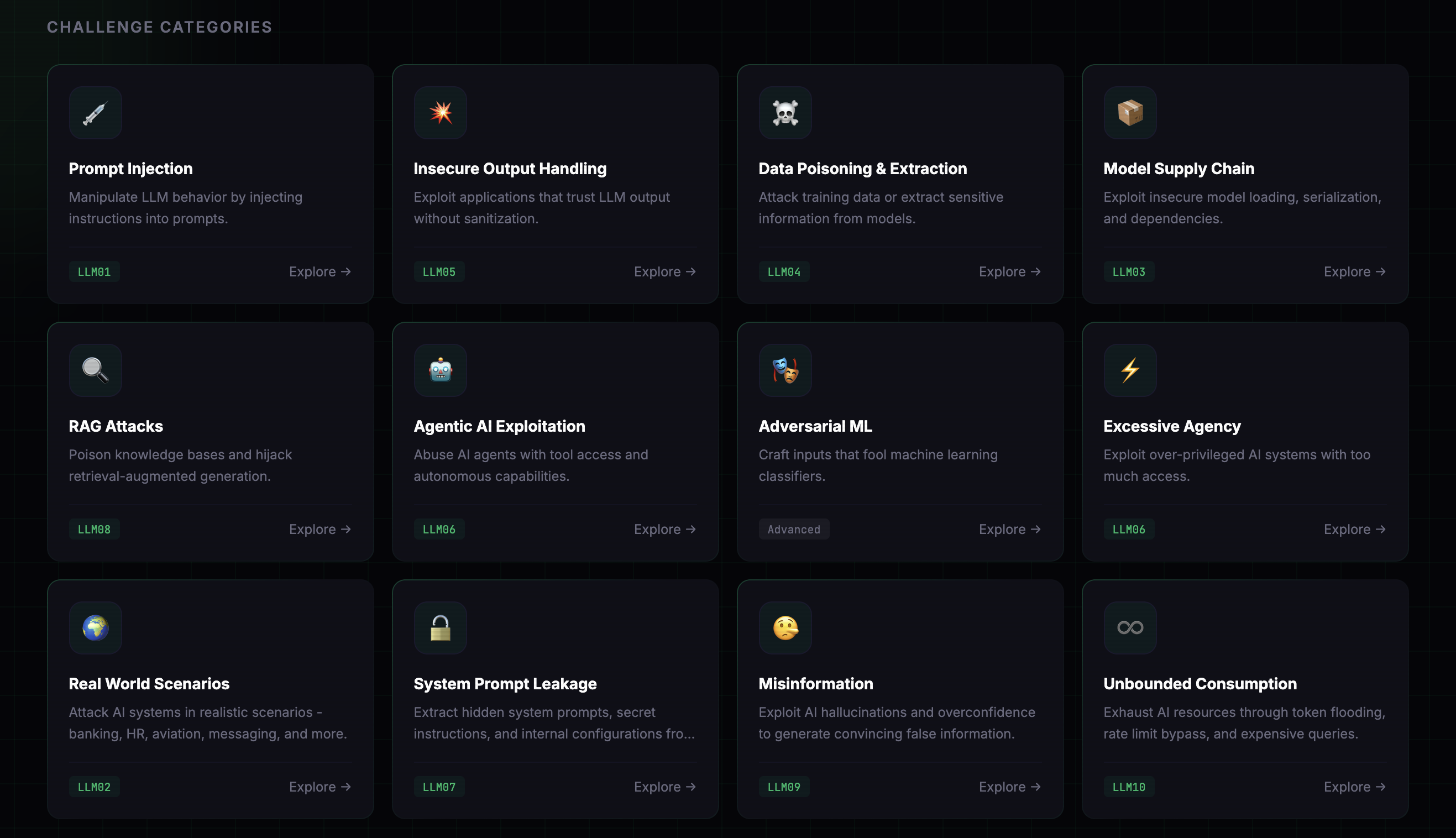Click the LLM06 tag on Excessive Agency
Screen dimensions: 1456x838
pos(1129,530)
